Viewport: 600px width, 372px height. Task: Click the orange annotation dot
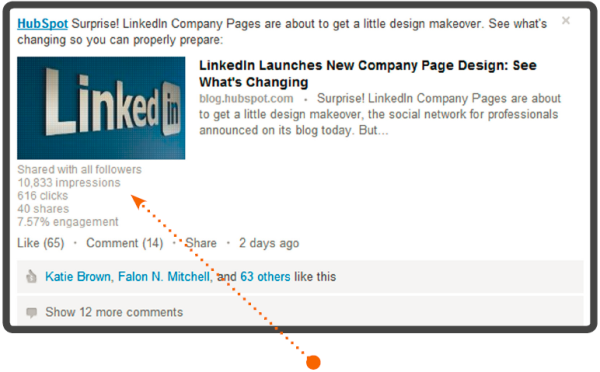click(313, 362)
